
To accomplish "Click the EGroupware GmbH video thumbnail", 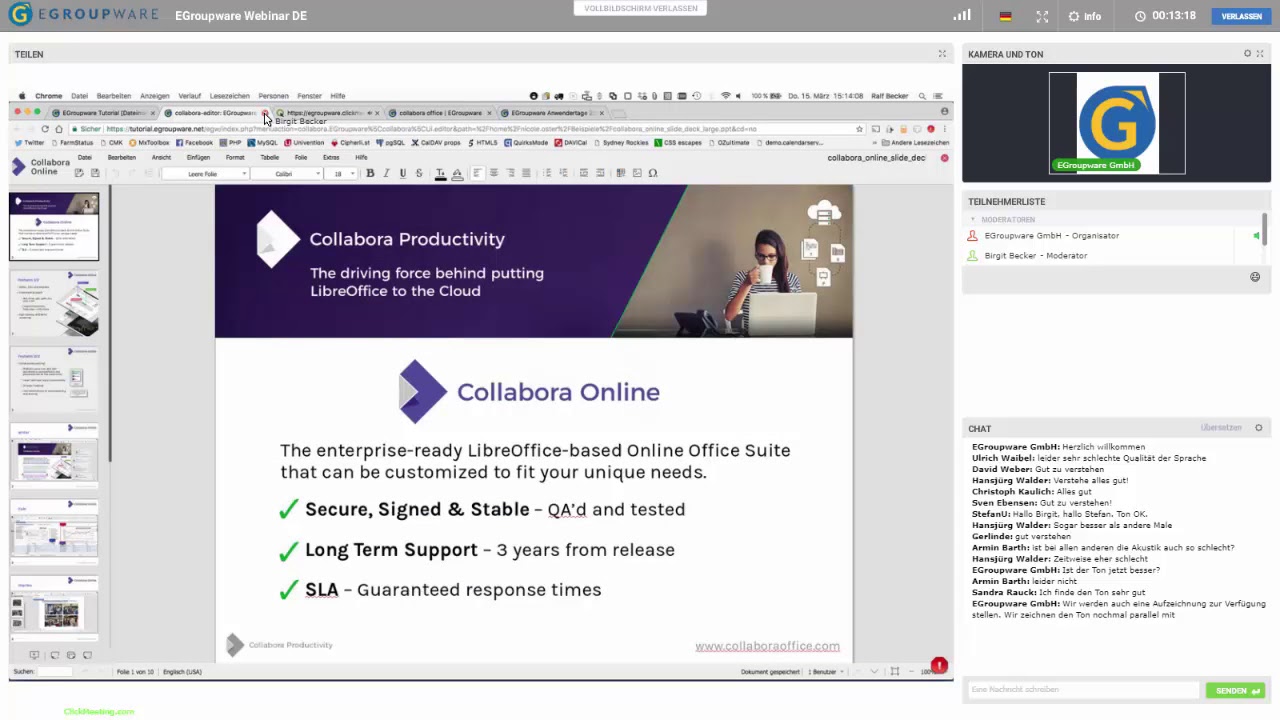I will click(x=1117, y=122).
